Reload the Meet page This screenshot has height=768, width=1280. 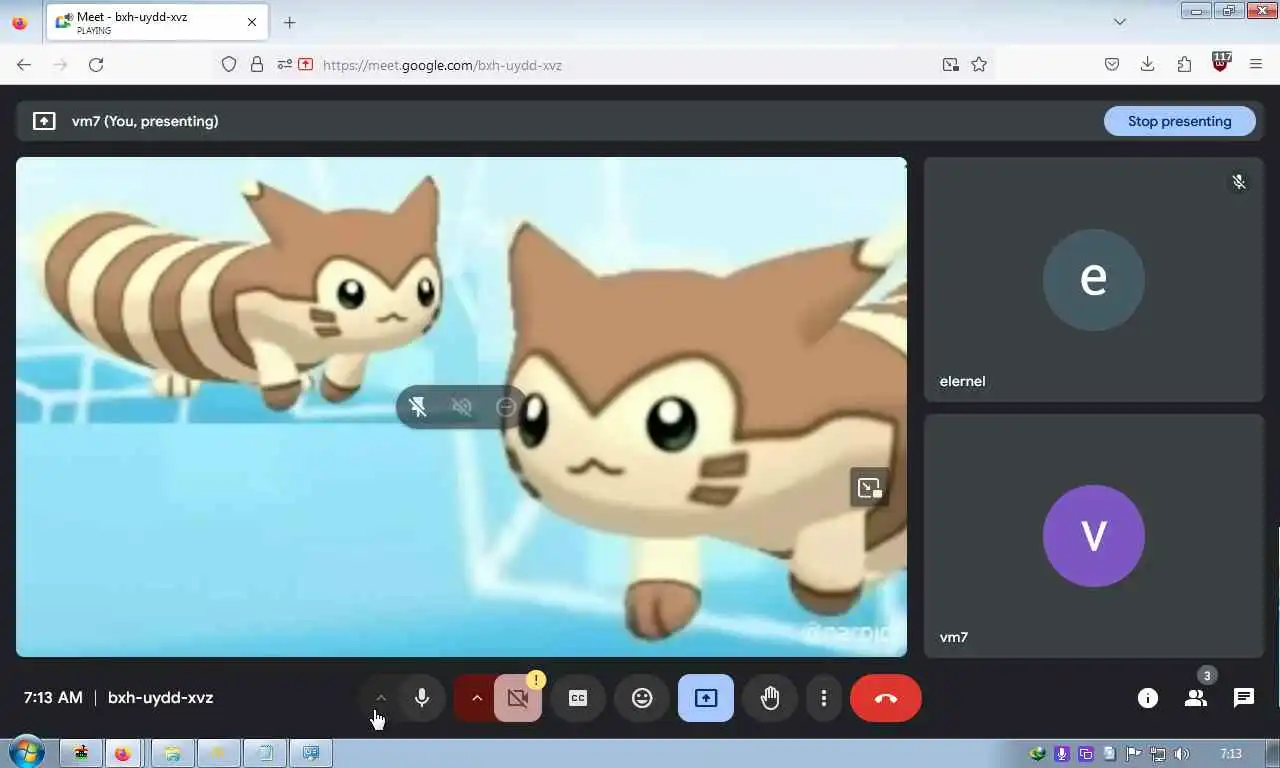coord(96,65)
